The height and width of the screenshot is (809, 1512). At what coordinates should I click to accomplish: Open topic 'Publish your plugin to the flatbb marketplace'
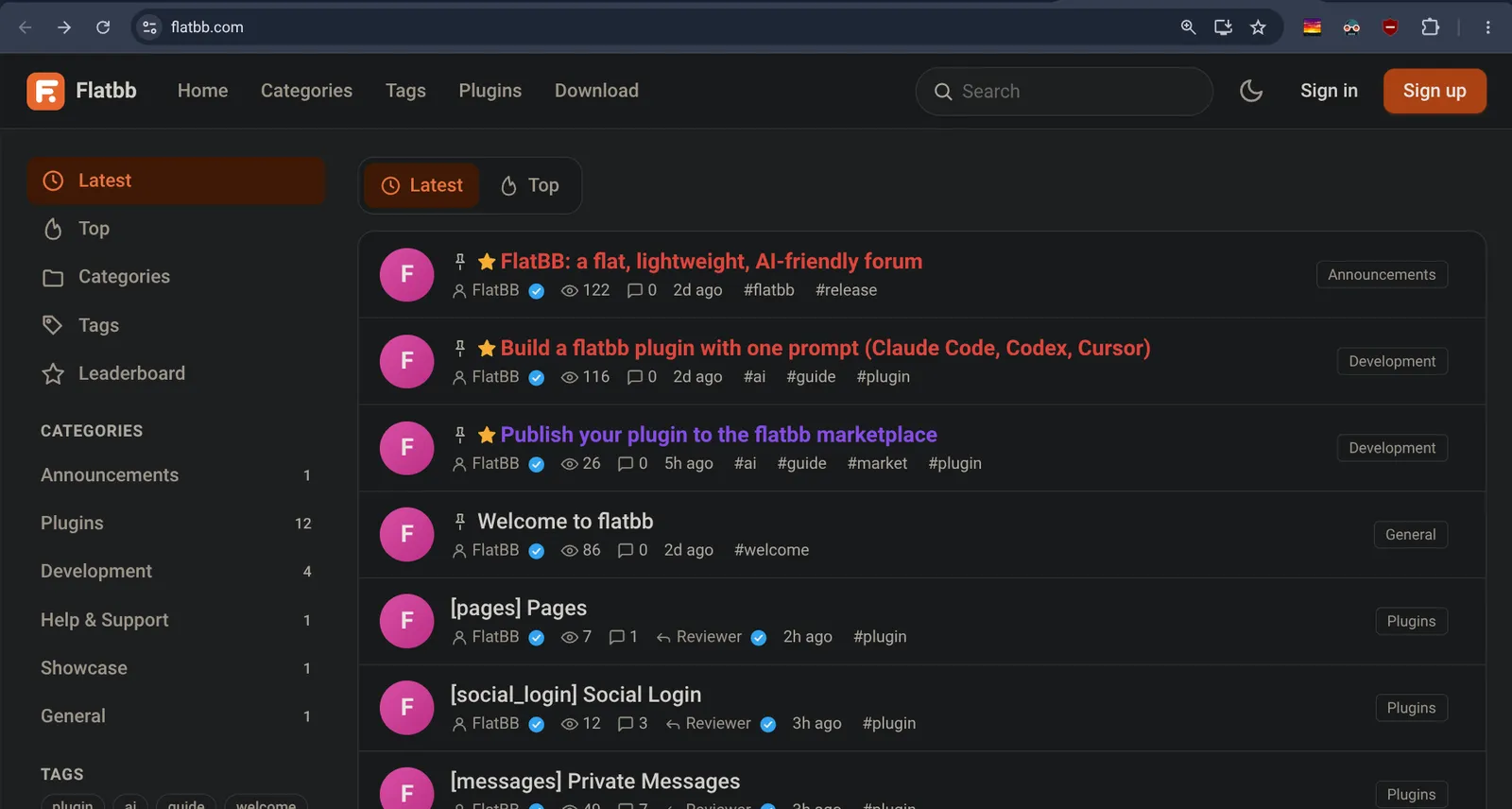pos(718,435)
